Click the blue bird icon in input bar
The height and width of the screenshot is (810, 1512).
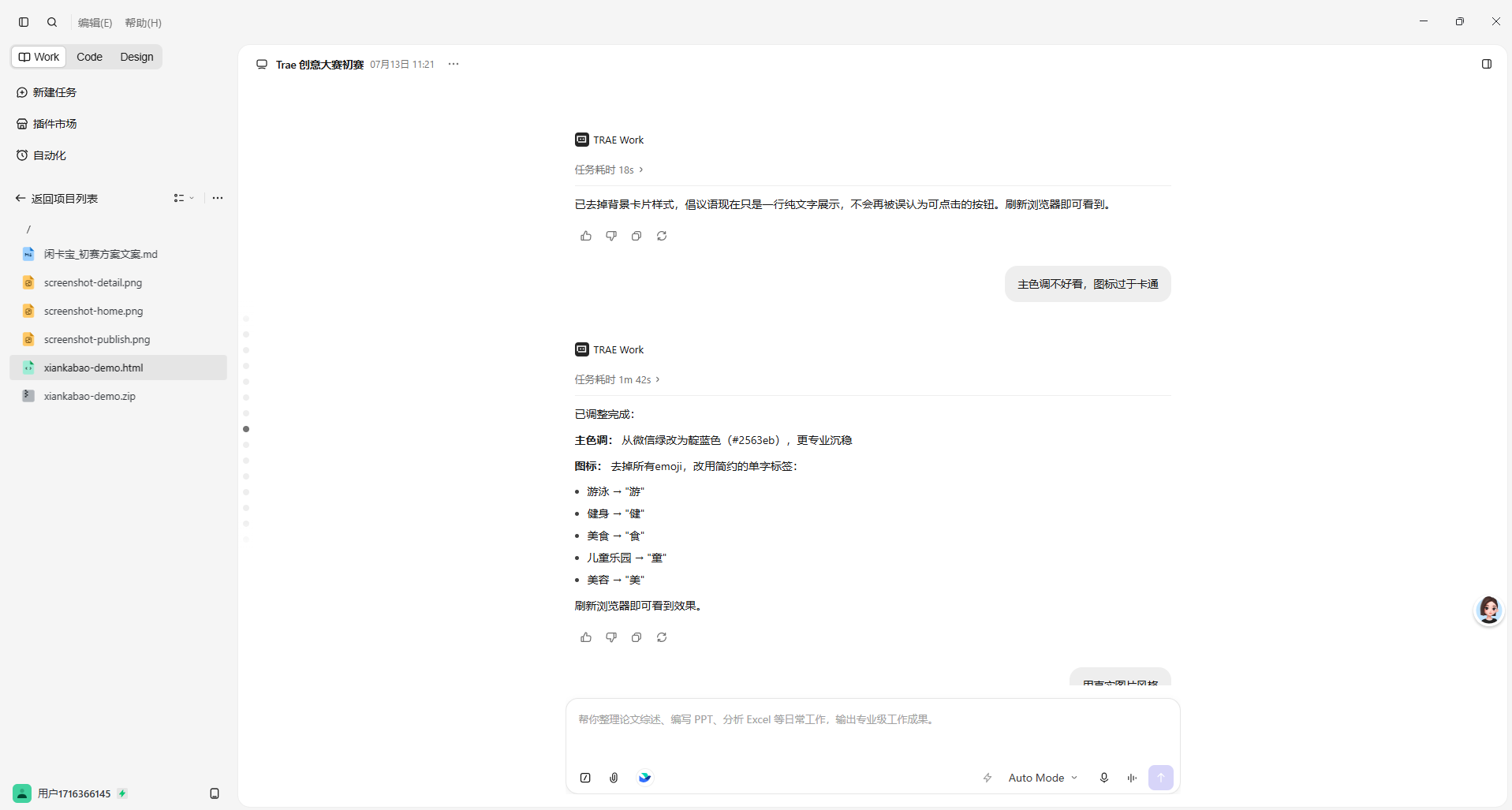click(x=645, y=778)
